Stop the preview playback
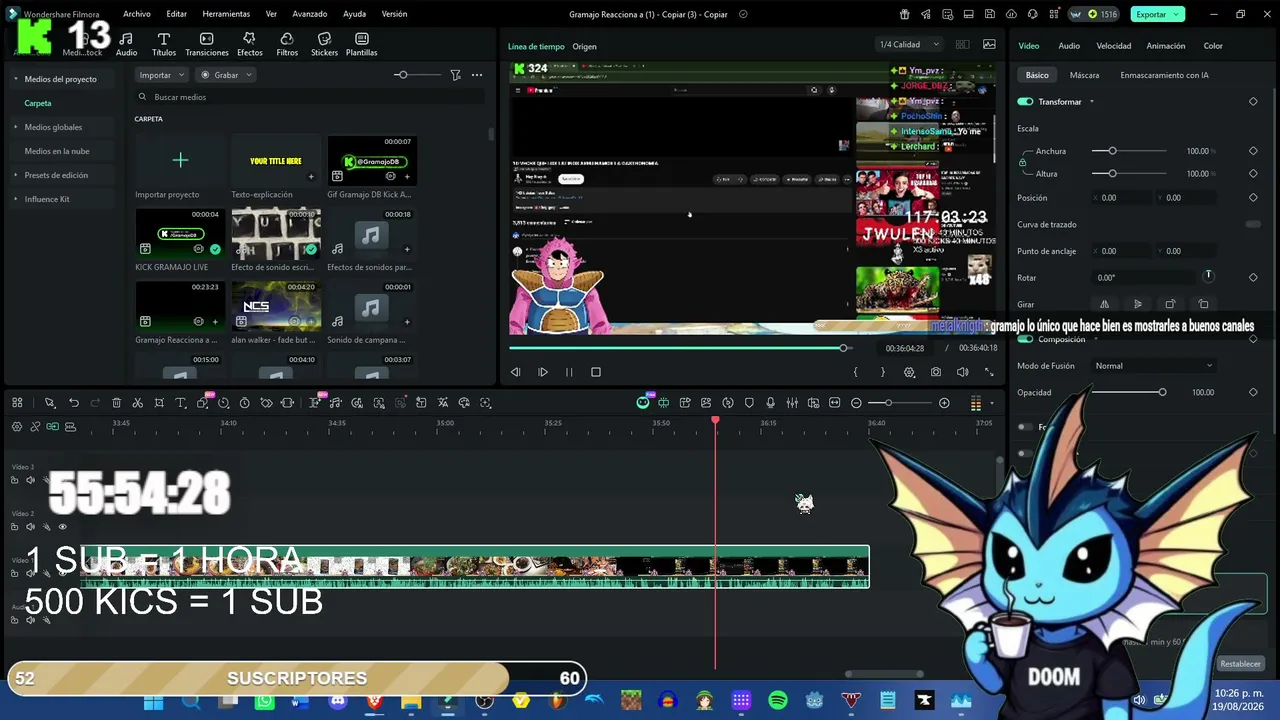 tap(596, 372)
